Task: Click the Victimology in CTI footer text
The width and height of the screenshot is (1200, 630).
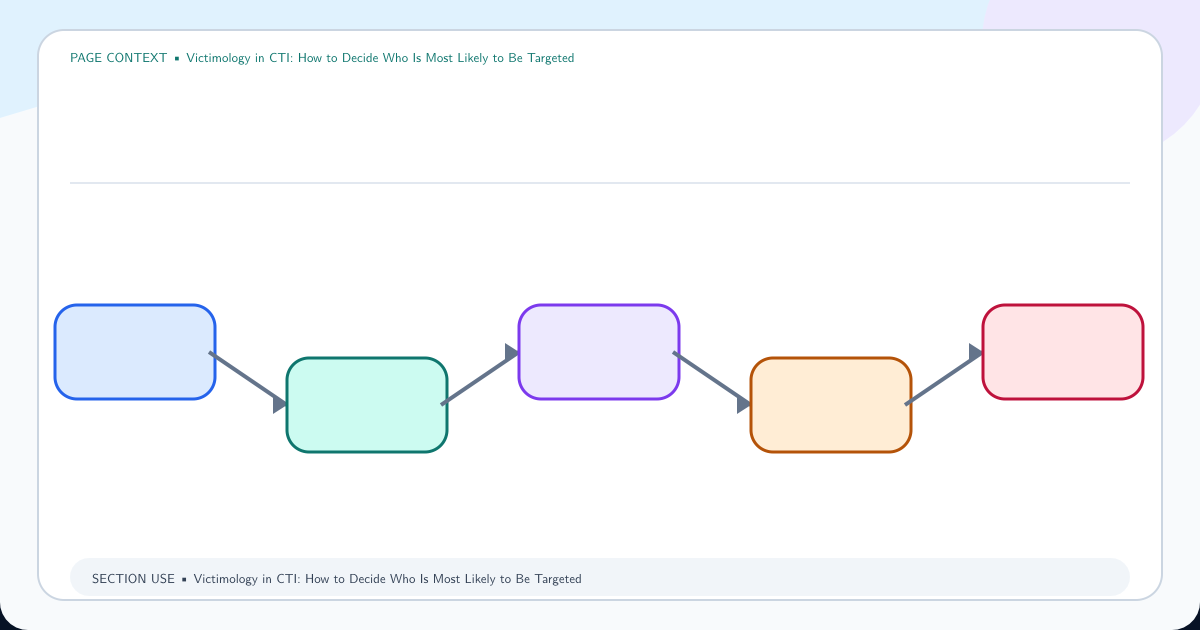Action: pos(387,579)
